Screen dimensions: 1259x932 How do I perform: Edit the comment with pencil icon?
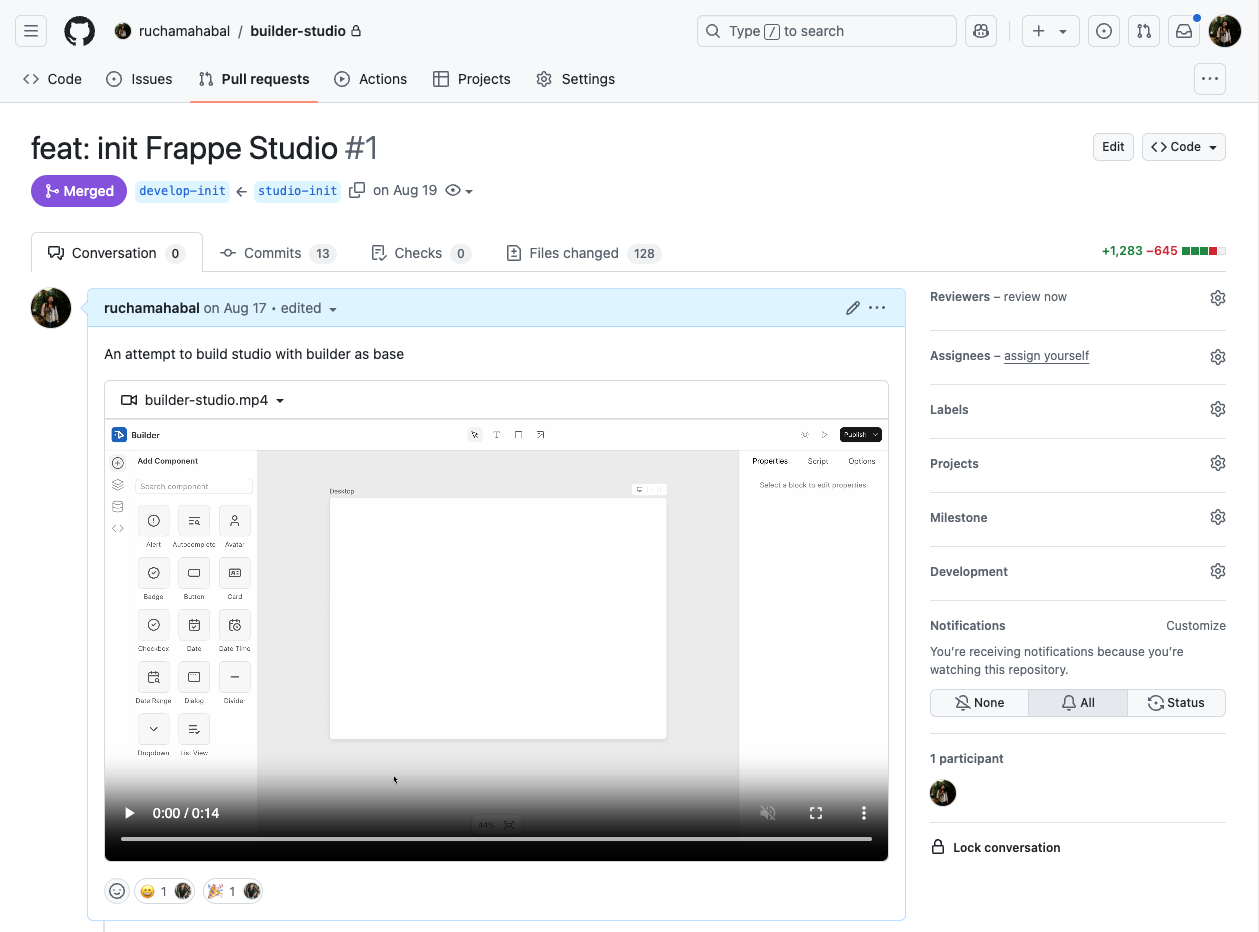(x=853, y=308)
